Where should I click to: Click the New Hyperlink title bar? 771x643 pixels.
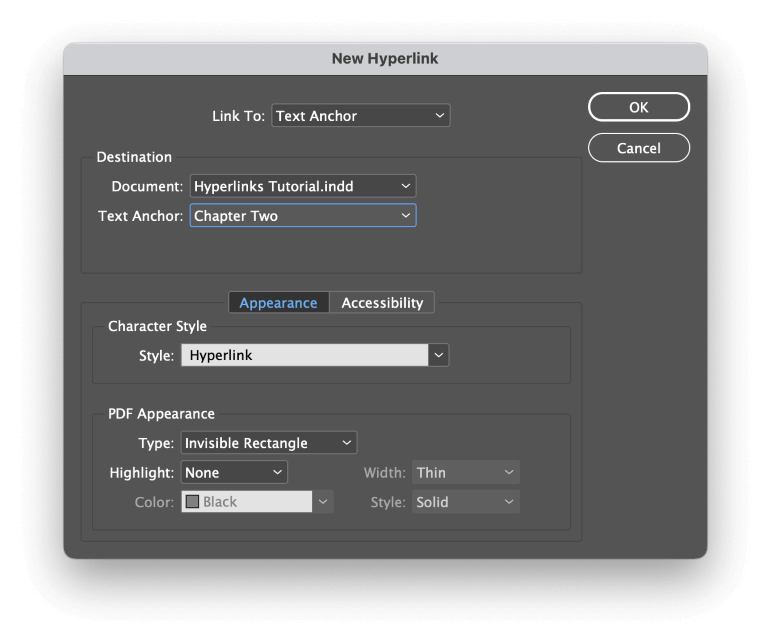[385, 59]
